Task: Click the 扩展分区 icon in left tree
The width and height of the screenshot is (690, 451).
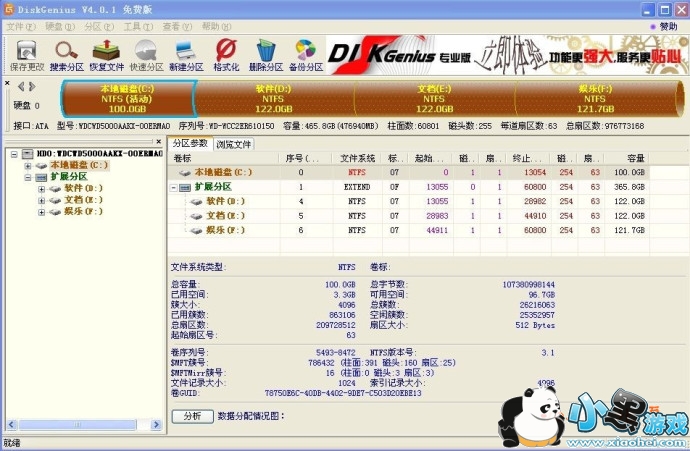Action: [x=41, y=177]
